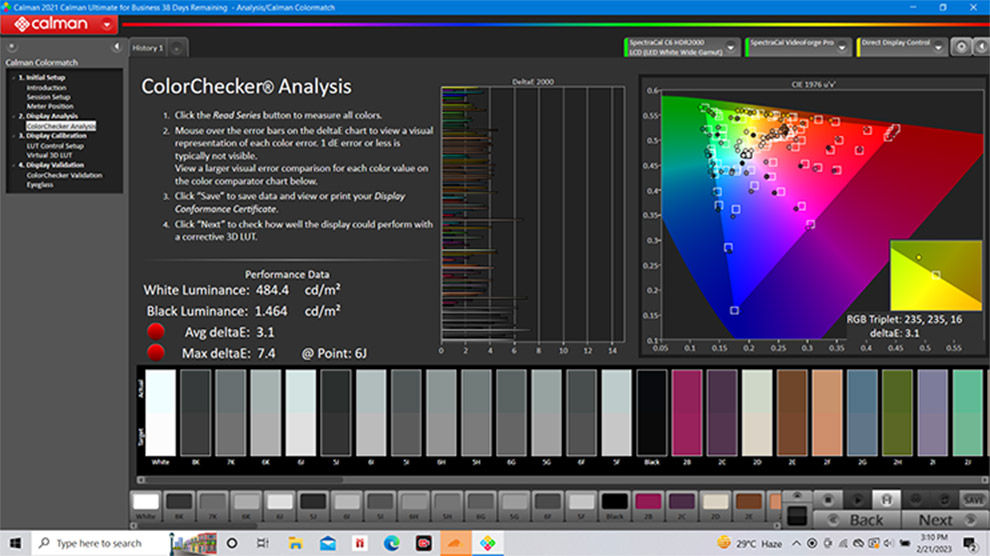Image resolution: width=990 pixels, height=556 pixels.
Task: Click the Black Luminance value 1.464
Action: (271, 311)
